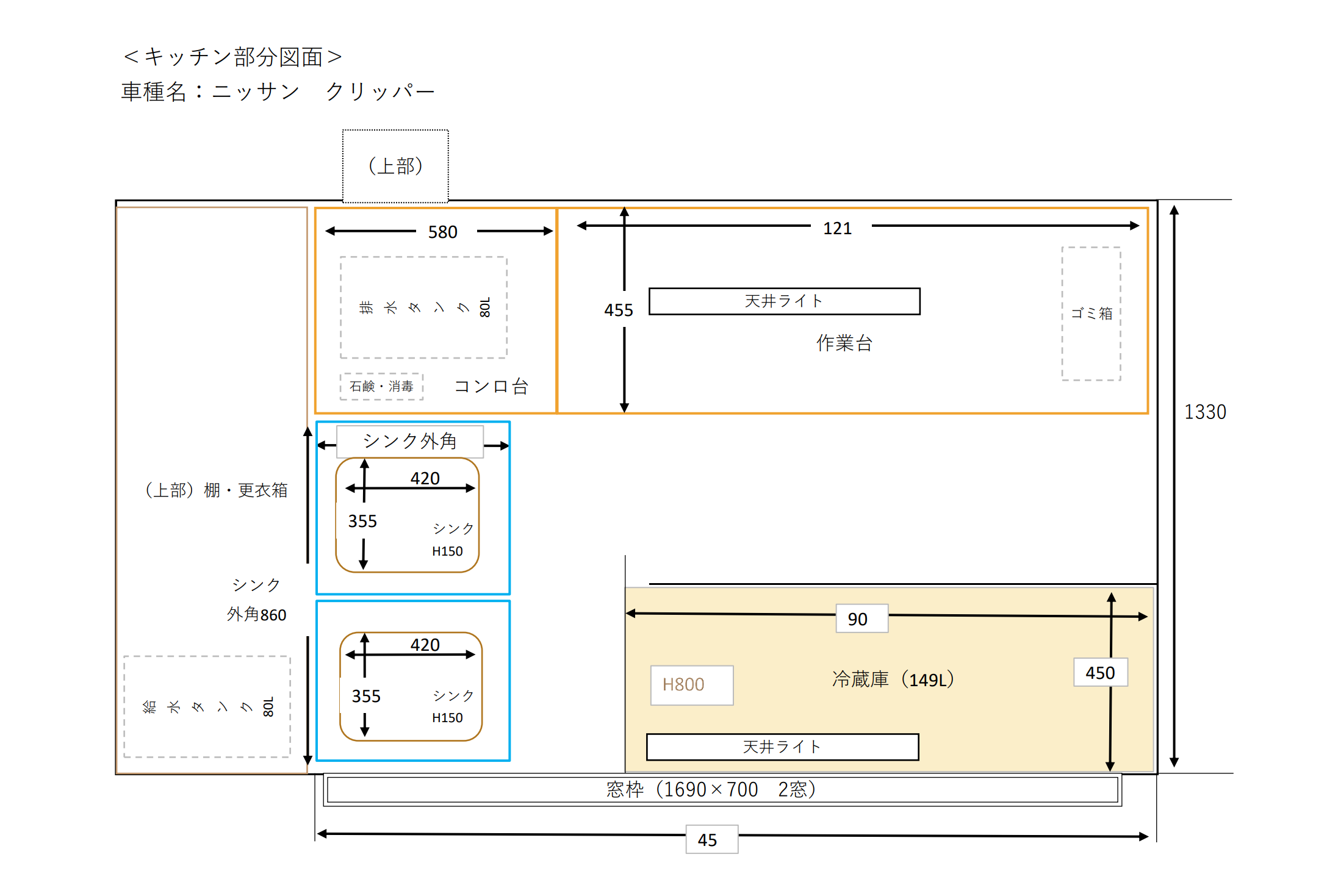The image size is (1338, 896).
Task: Click the H150 text in upper sink
Action: pos(447,551)
